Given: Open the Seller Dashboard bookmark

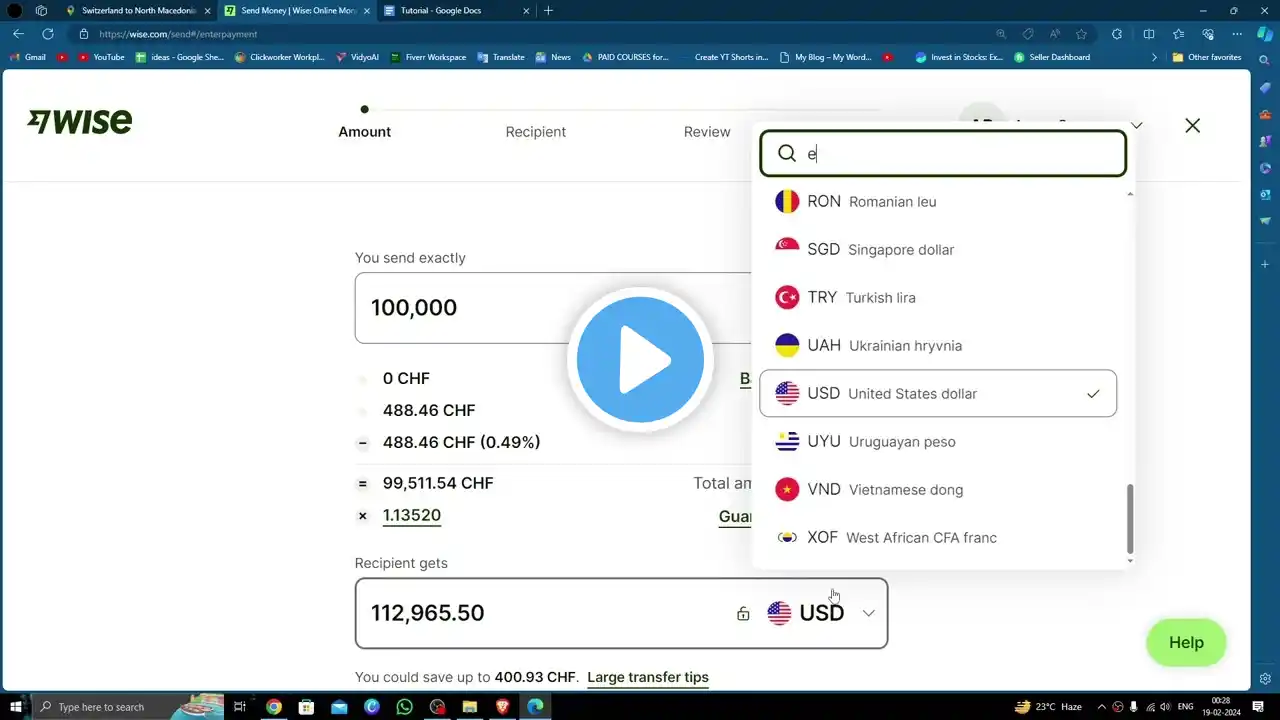Looking at the screenshot, I should pyautogui.click(x=1052, y=57).
